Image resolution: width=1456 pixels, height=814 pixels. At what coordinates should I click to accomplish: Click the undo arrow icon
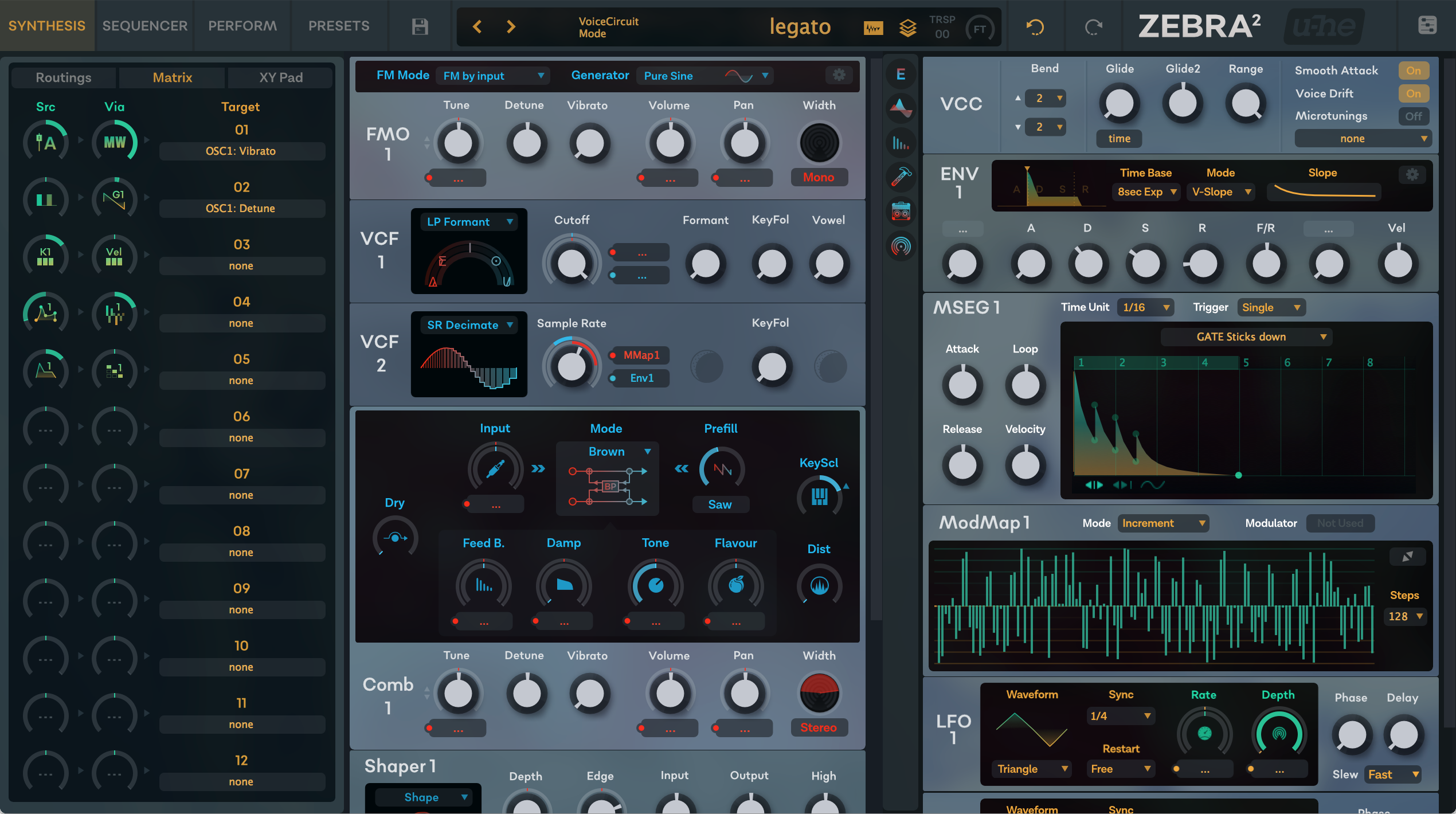(x=1035, y=27)
